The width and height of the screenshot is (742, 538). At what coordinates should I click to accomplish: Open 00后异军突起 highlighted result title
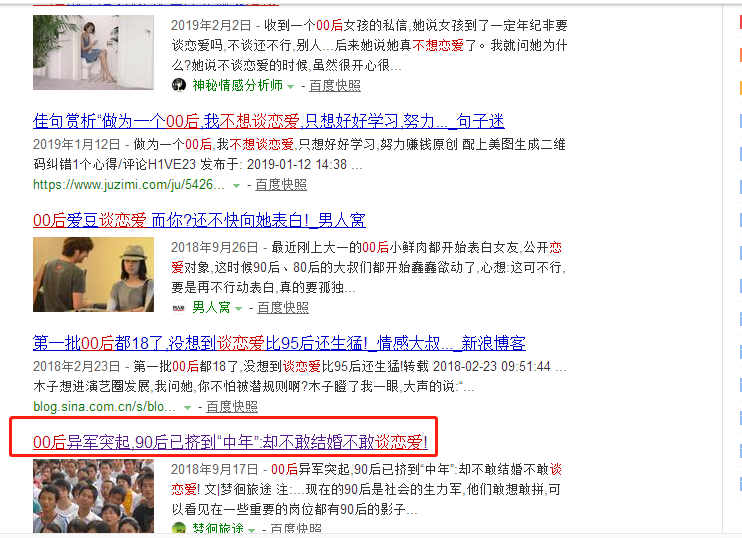230,442
